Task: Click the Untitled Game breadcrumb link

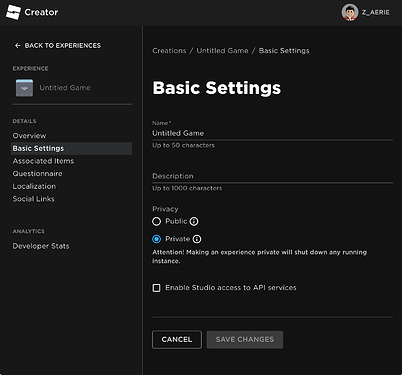Action: (222, 51)
